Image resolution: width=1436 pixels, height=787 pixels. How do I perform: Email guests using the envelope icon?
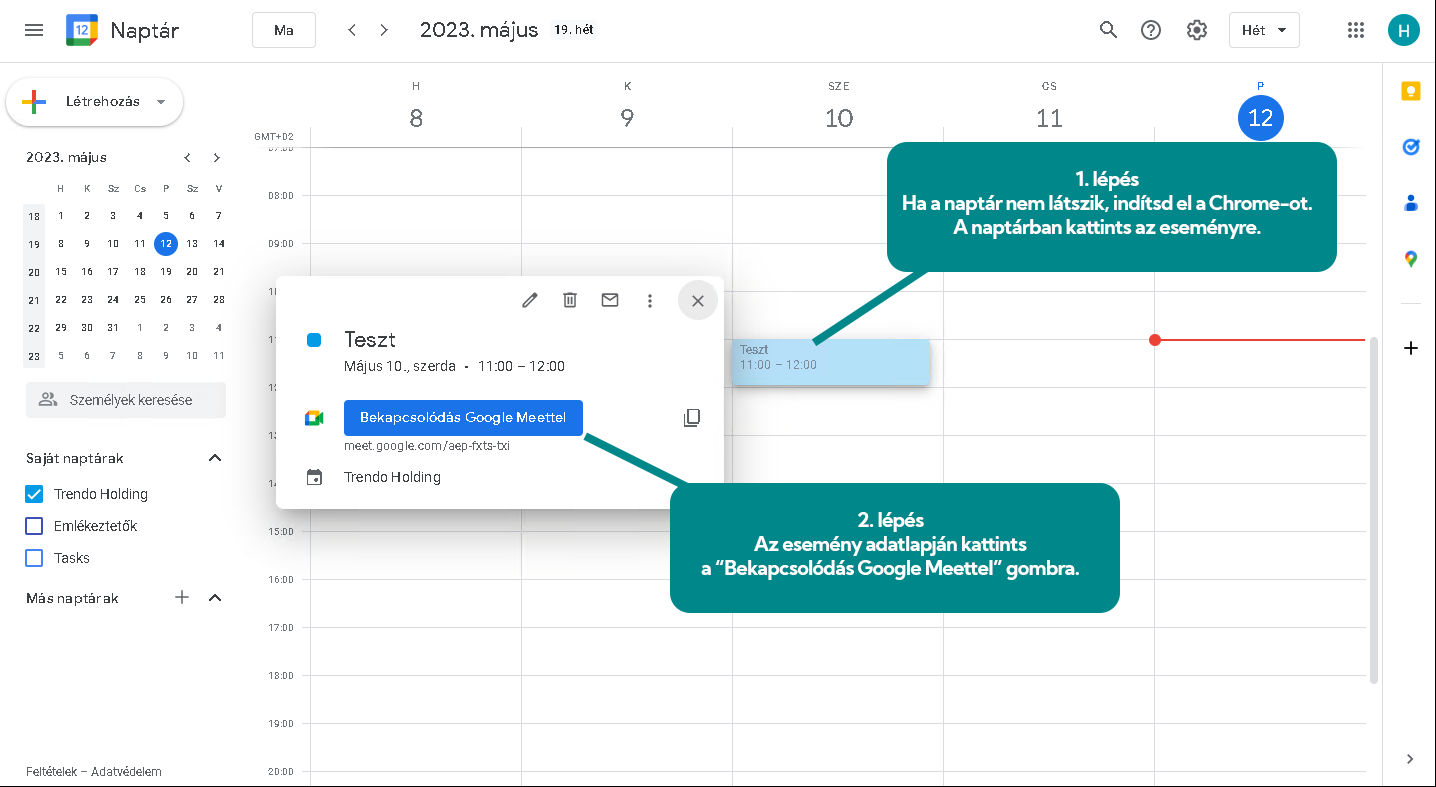pos(610,300)
